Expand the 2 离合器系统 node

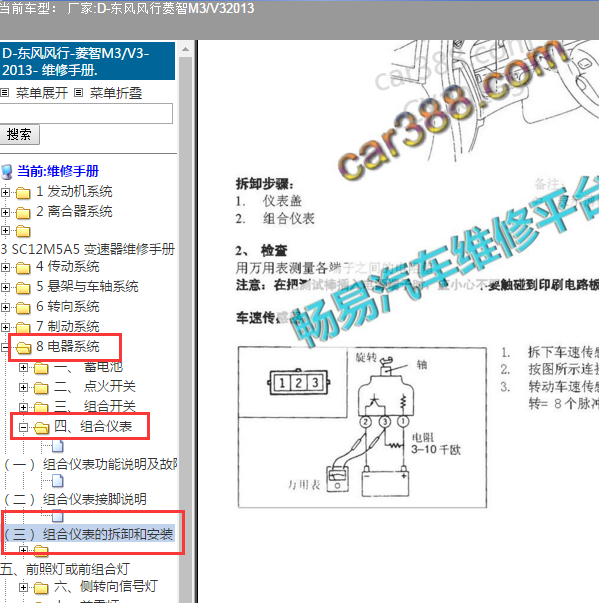[x=5, y=212]
